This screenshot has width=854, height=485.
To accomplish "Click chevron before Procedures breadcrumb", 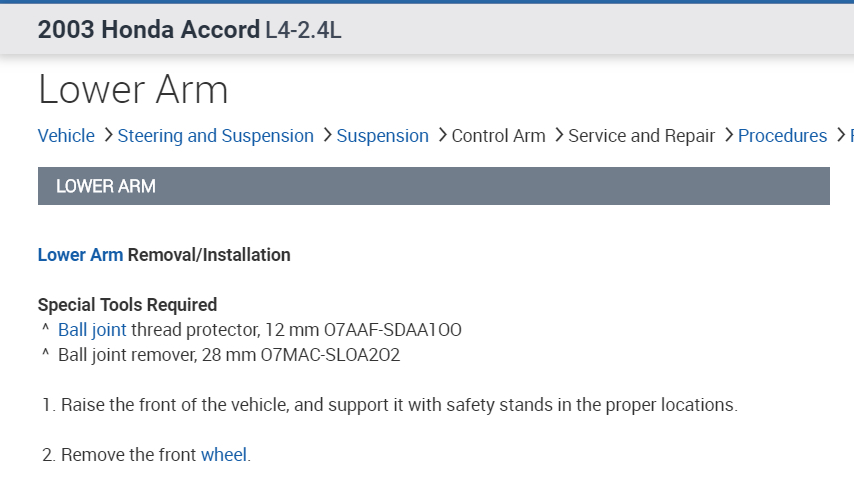I will pyautogui.click(x=729, y=135).
